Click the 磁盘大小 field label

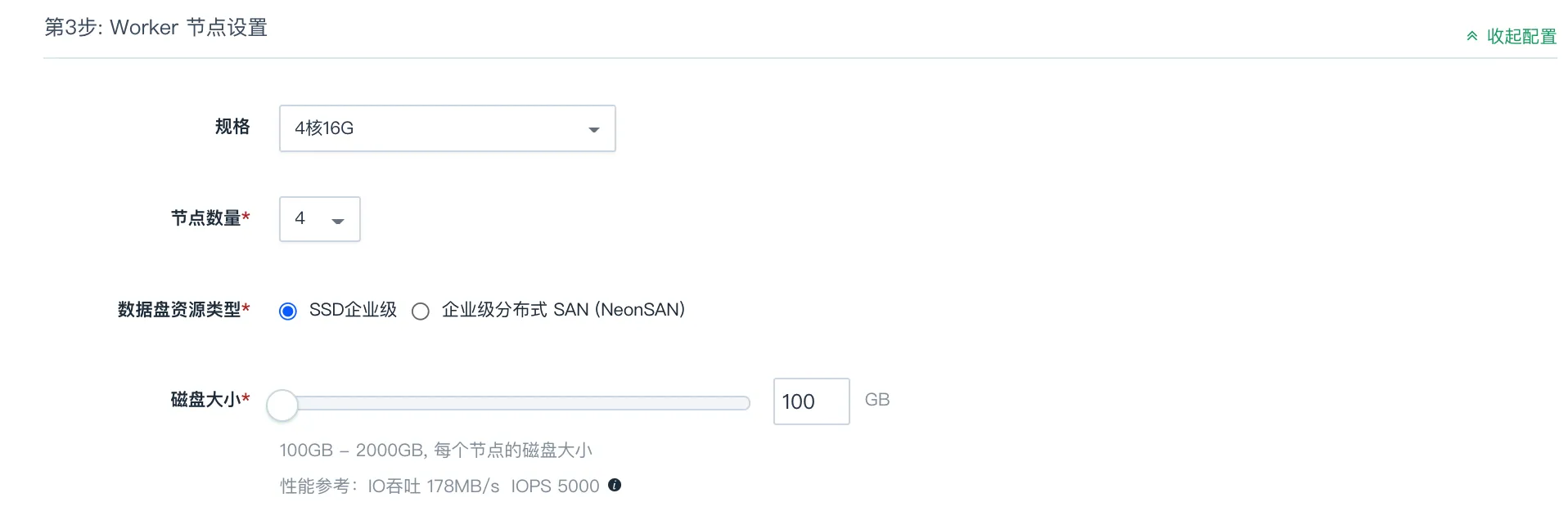coord(210,399)
